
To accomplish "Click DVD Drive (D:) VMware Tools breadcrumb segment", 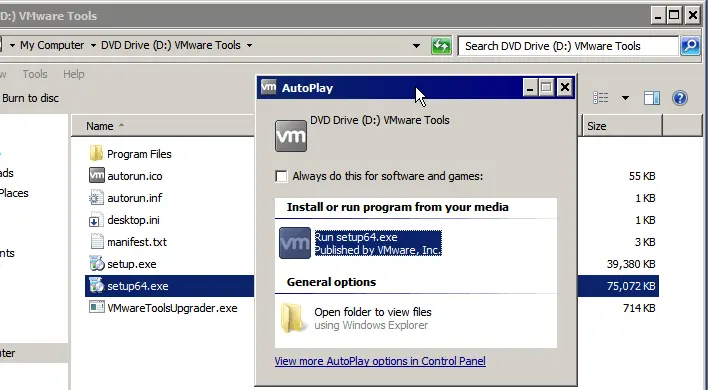I will tap(171, 46).
